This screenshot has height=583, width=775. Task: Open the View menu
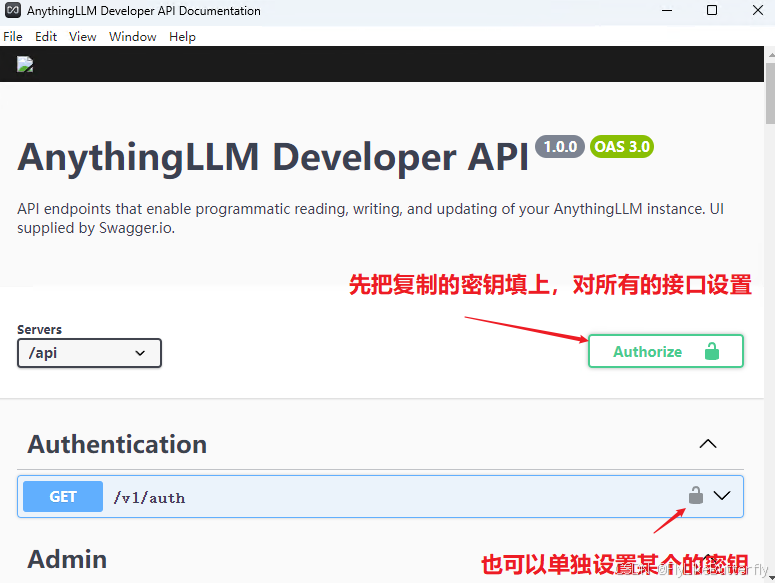(83, 37)
